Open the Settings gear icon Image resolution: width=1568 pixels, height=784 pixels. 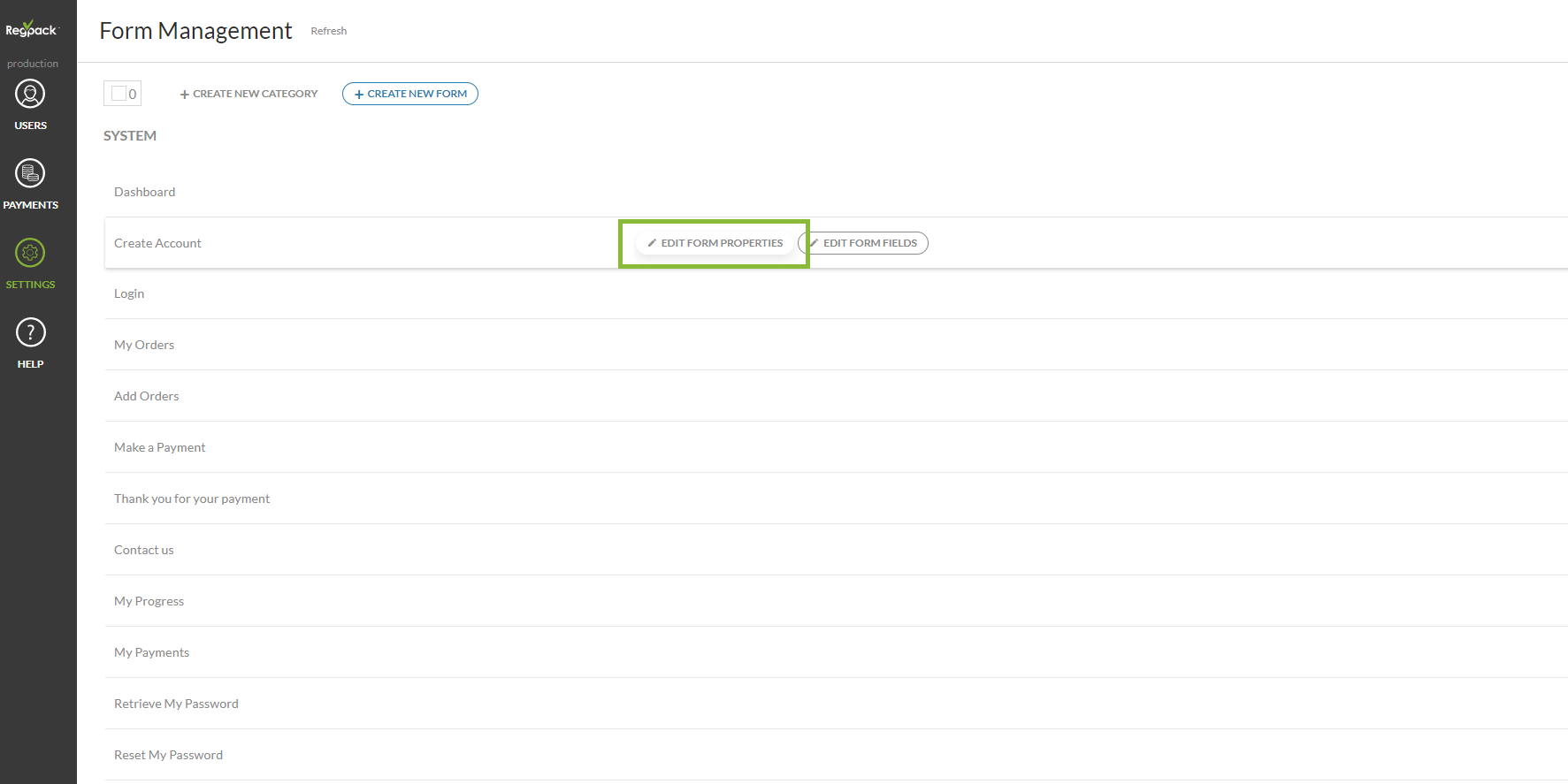tap(30, 254)
